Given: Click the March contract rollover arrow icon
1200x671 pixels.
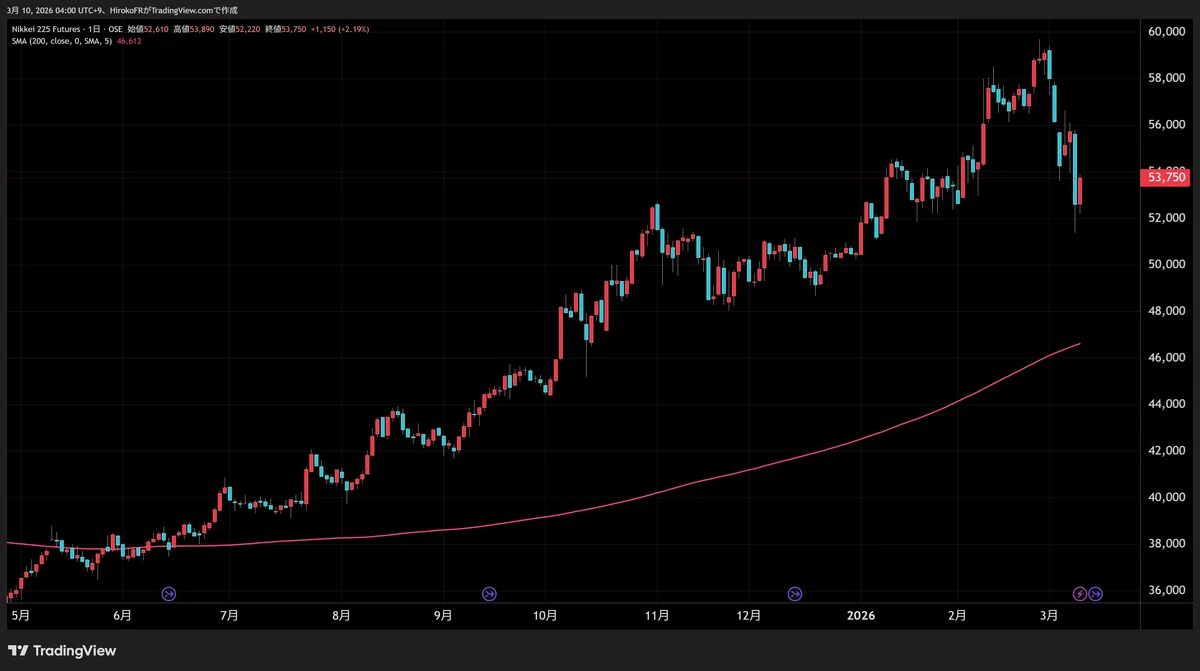Looking at the screenshot, I should (1096, 594).
